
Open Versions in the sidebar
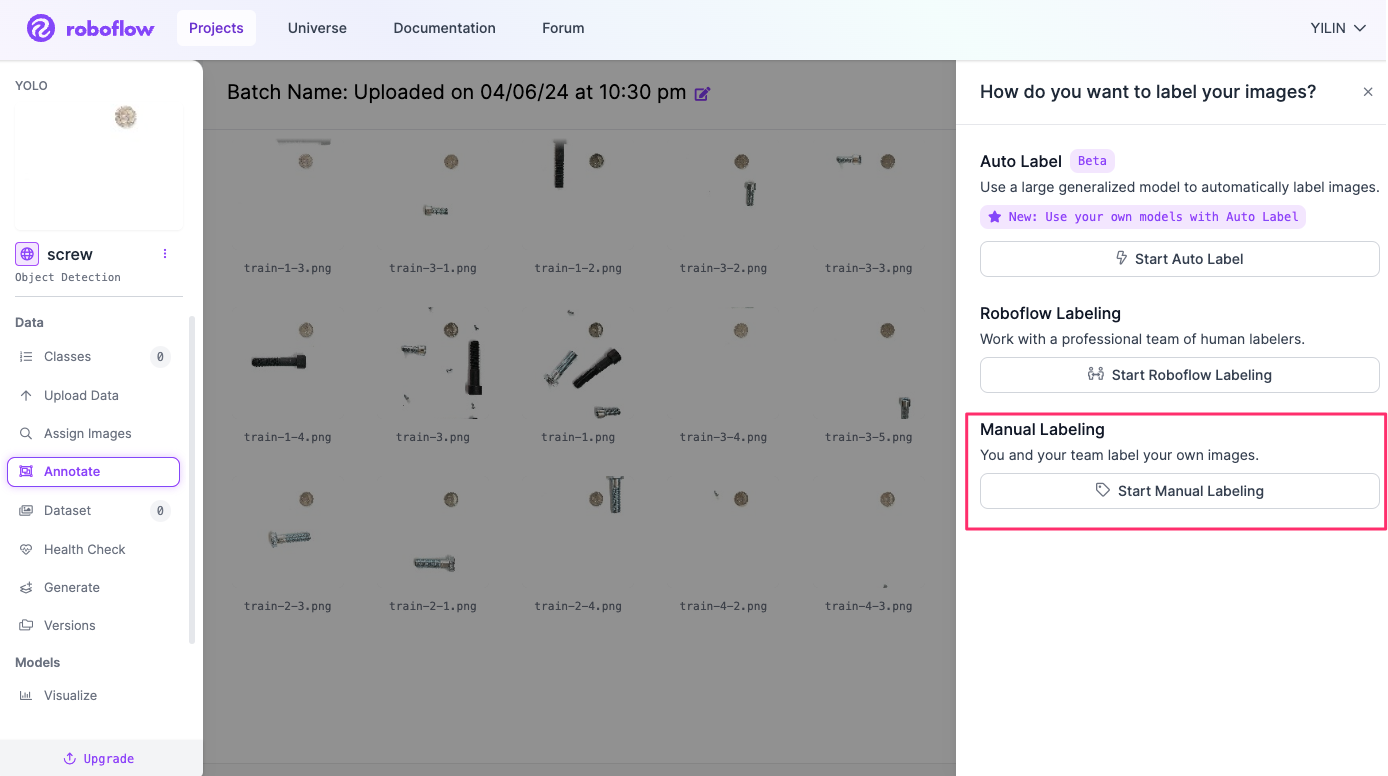tap(69, 626)
